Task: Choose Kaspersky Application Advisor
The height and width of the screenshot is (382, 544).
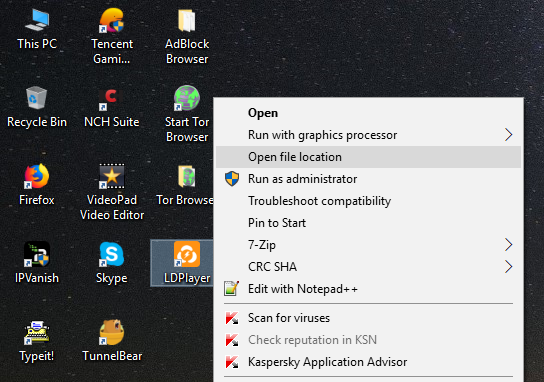Action: click(368, 362)
